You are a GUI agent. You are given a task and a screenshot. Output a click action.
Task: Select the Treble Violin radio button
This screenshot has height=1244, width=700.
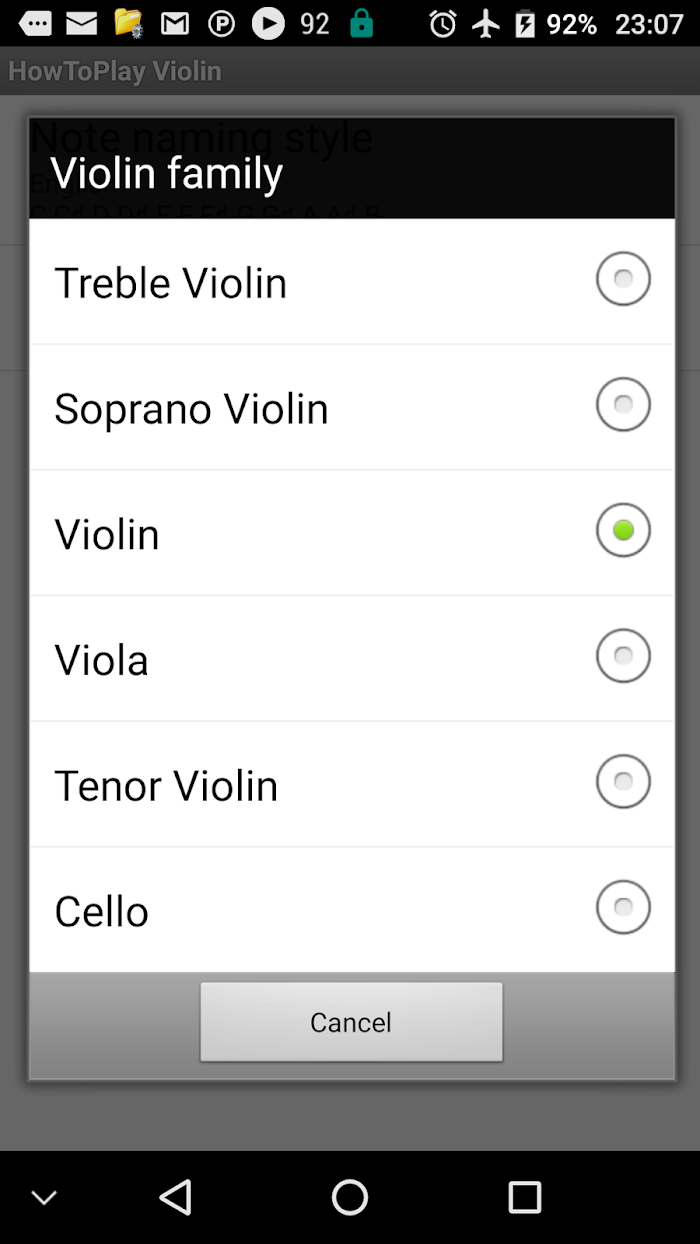click(x=623, y=279)
